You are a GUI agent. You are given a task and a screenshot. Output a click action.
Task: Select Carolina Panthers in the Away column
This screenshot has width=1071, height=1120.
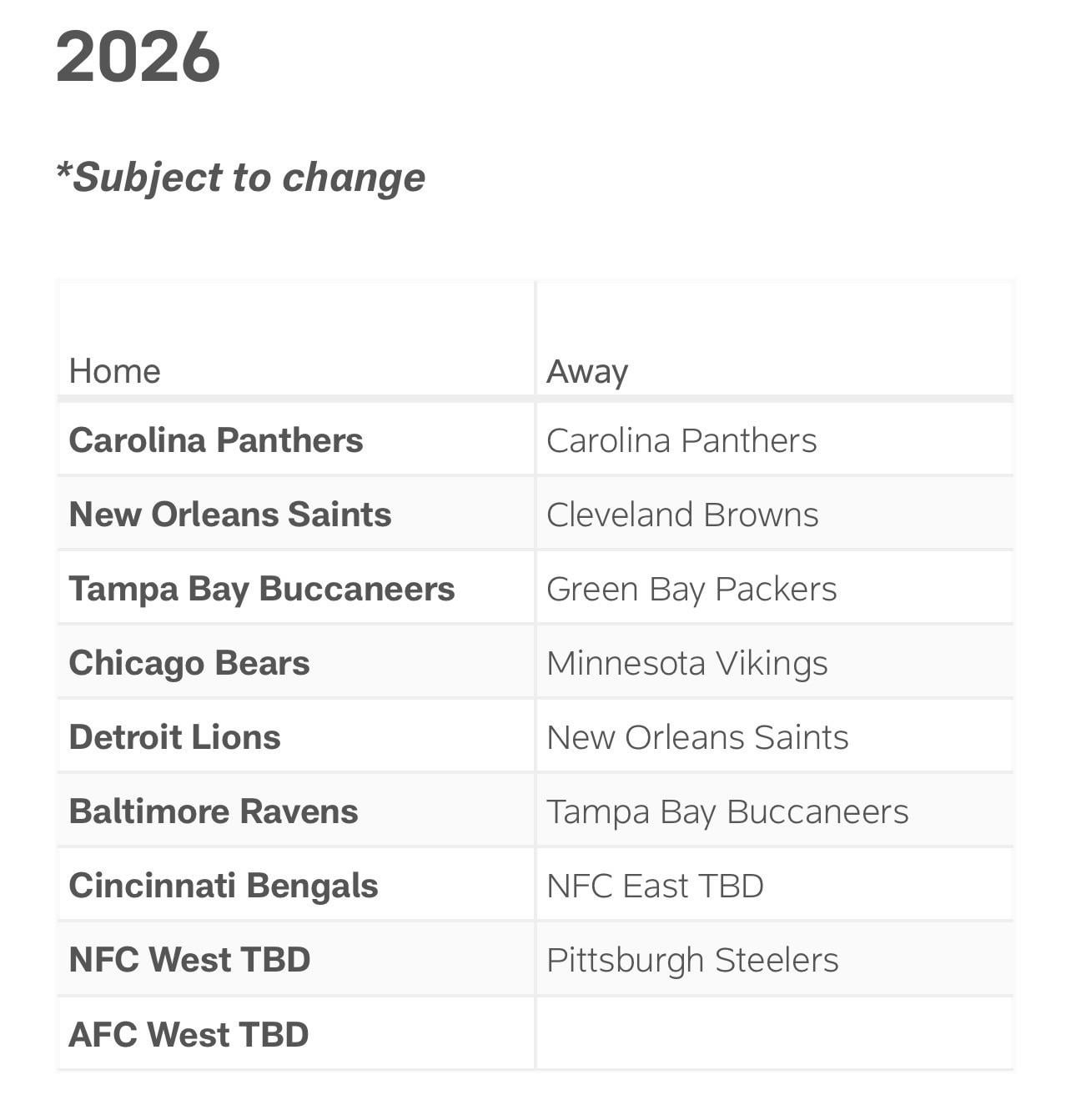[x=681, y=440]
